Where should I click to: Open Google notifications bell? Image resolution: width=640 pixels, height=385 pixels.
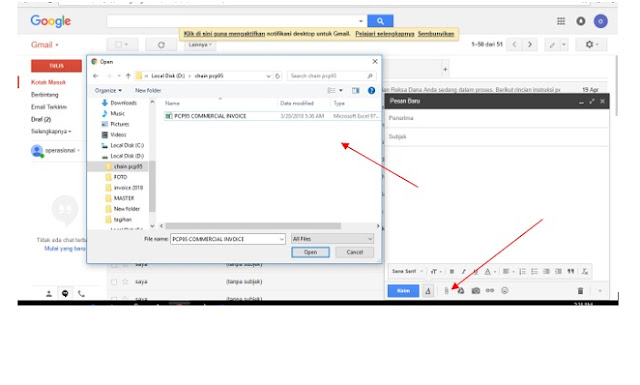point(580,21)
